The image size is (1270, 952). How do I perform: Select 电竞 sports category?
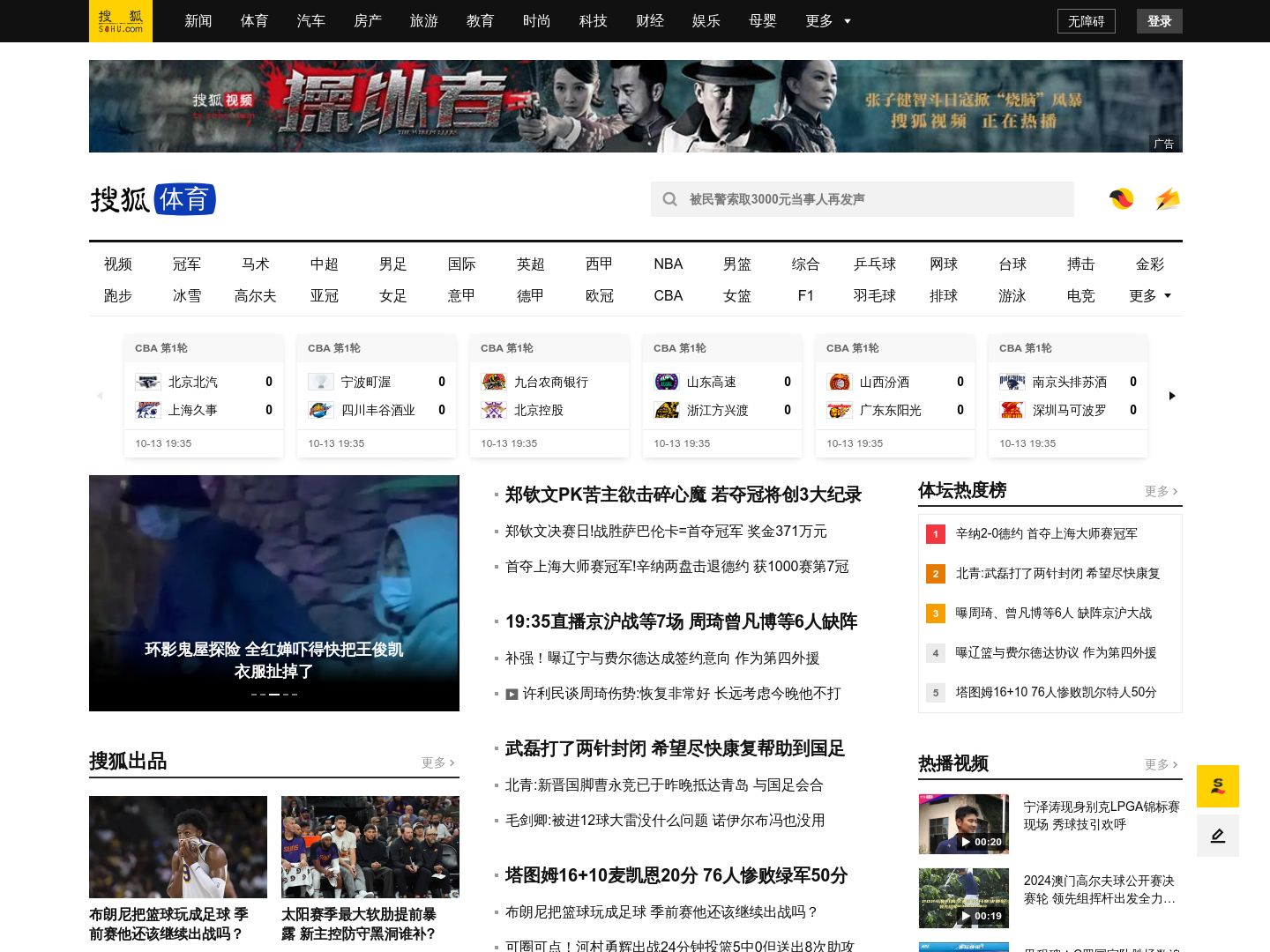[x=1081, y=296]
